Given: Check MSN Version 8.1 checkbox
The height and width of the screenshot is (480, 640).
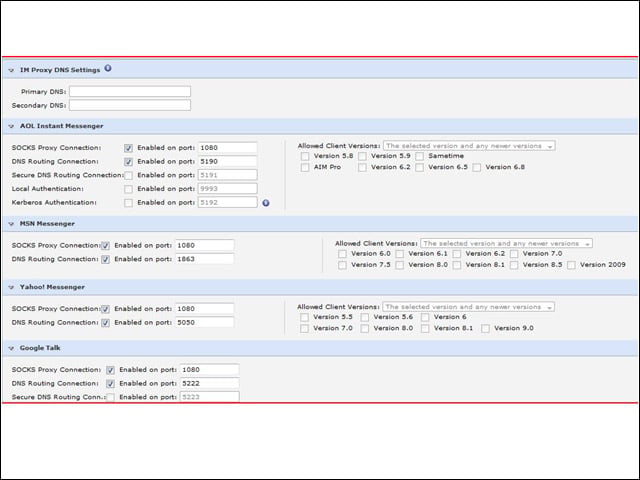Looking at the screenshot, I should click(457, 265).
